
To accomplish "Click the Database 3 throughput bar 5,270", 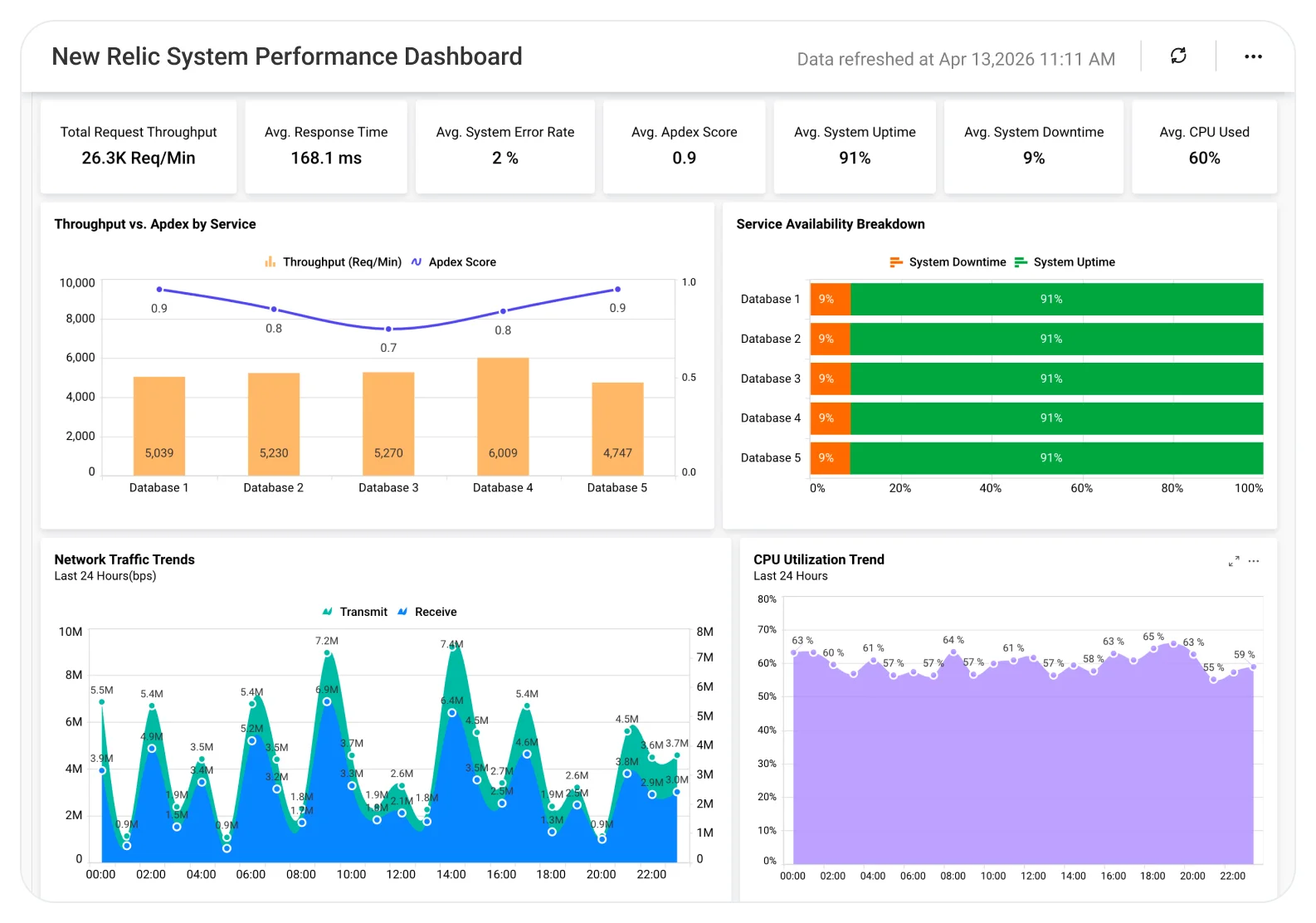I will (388, 423).
